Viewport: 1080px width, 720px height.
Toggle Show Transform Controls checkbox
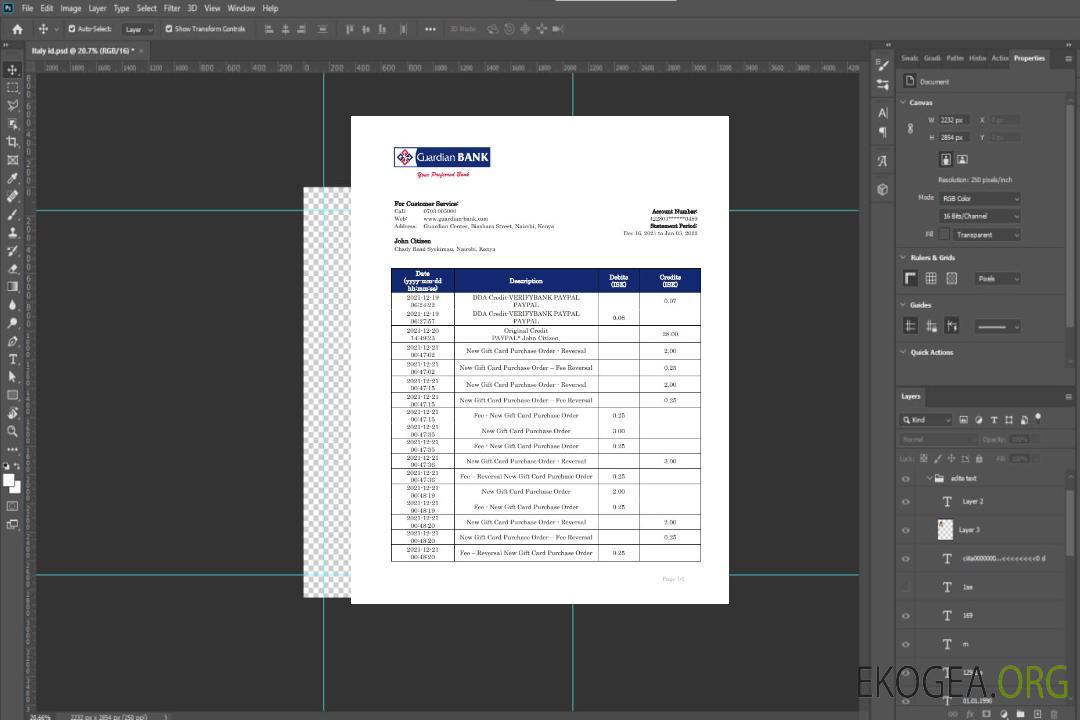tap(169, 29)
